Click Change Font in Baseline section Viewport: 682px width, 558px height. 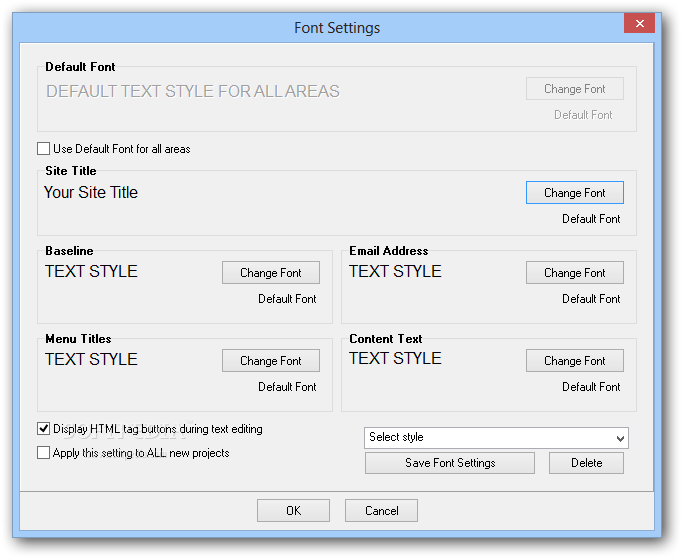pos(271,273)
